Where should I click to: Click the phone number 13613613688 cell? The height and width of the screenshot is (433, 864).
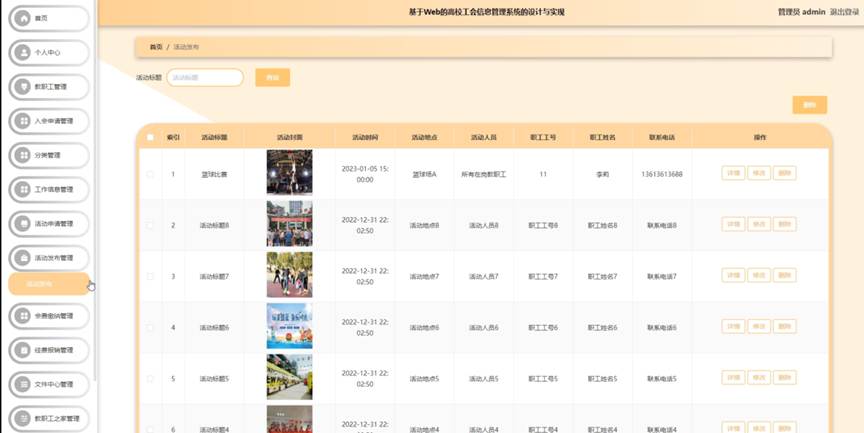662,174
